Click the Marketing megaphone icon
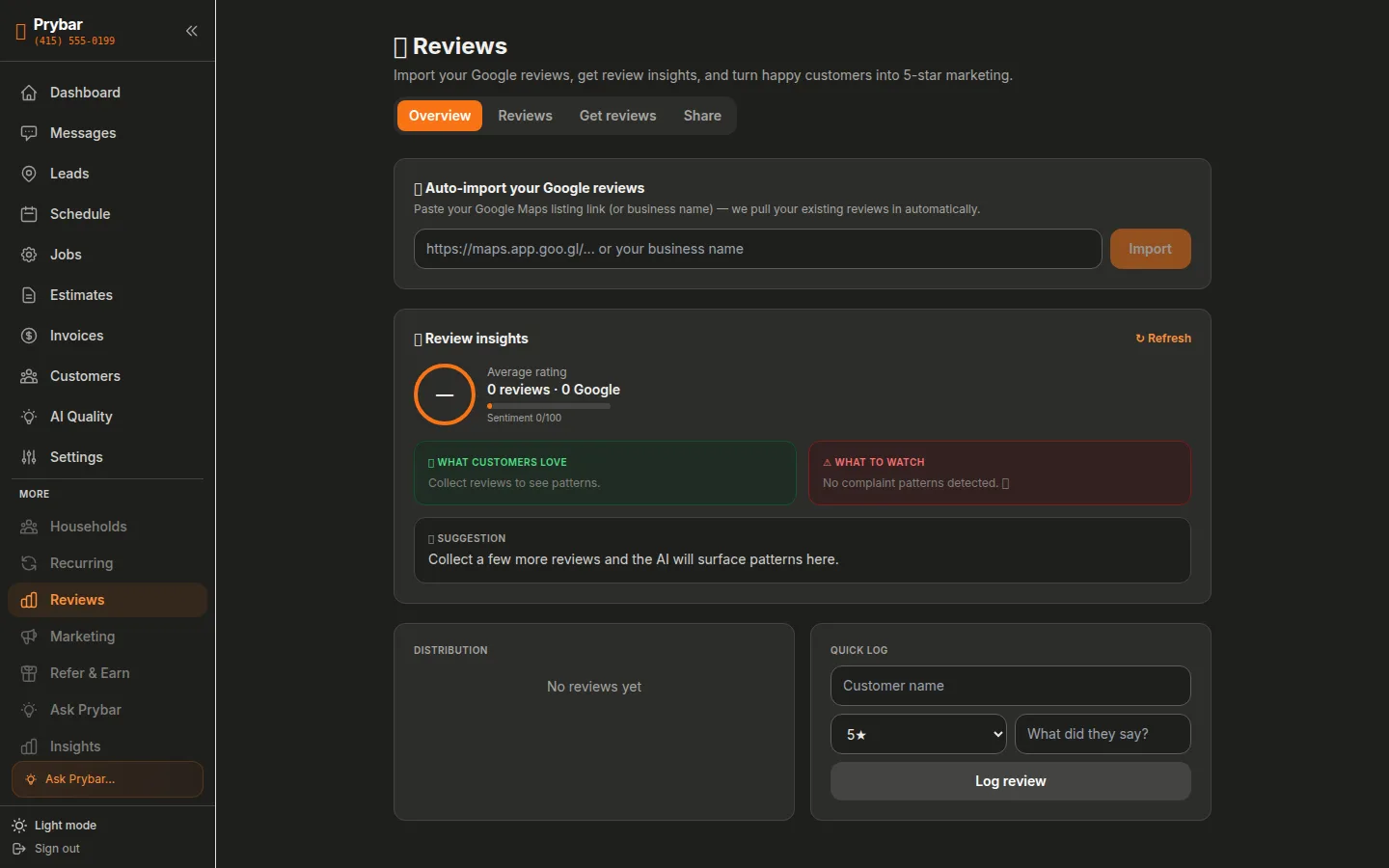The width and height of the screenshot is (1389, 868). (x=29, y=637)
